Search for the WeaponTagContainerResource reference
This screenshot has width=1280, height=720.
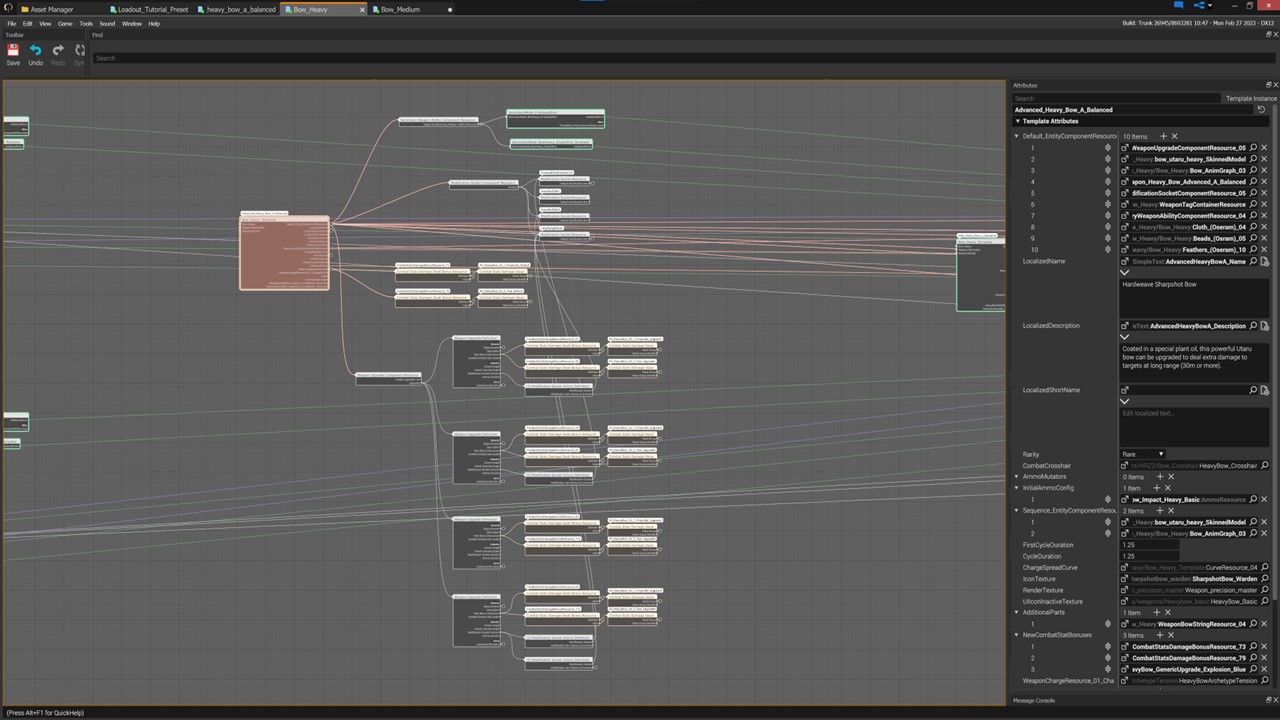(x=1253, y=204)
